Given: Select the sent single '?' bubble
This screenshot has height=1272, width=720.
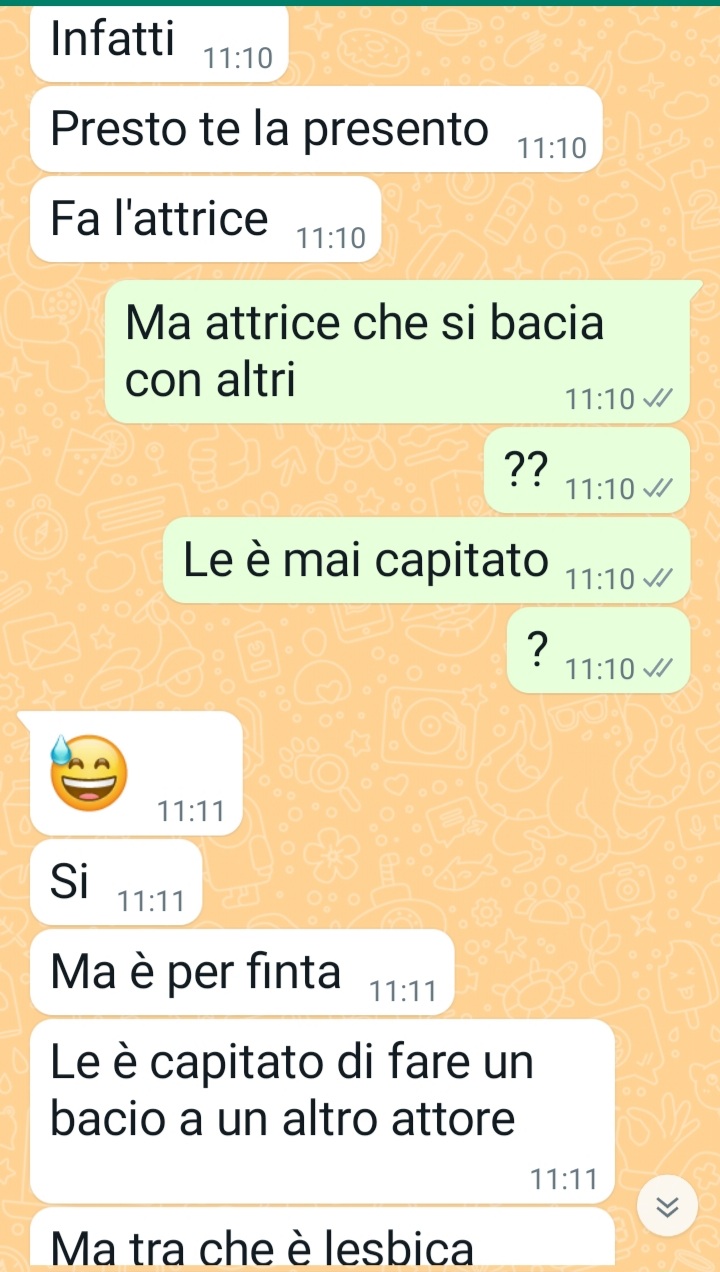Looking at the screenshot, I should tap(598, 650).
